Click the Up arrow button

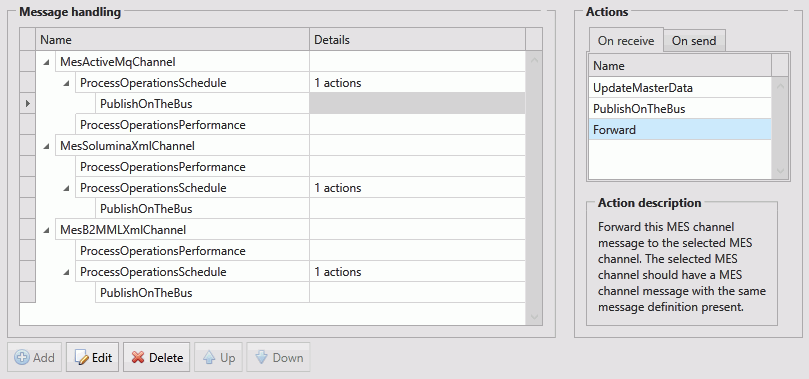(219, 357)
